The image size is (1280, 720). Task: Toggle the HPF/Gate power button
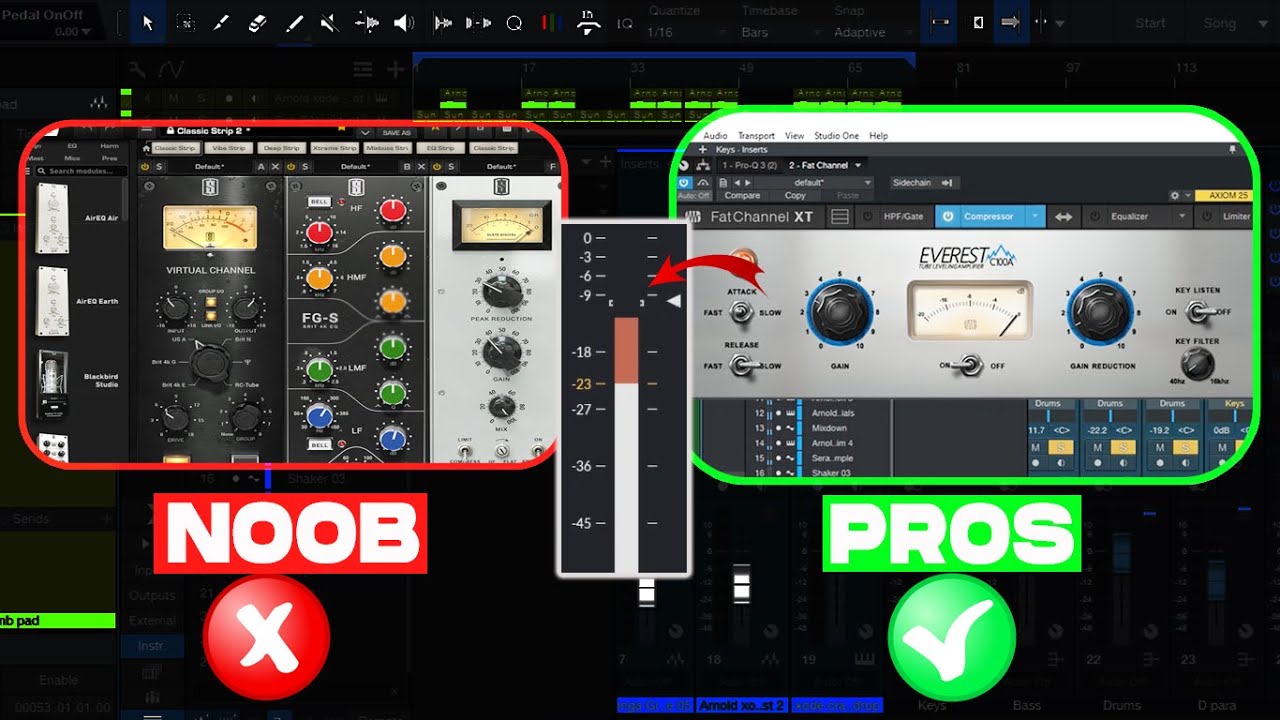866,216
